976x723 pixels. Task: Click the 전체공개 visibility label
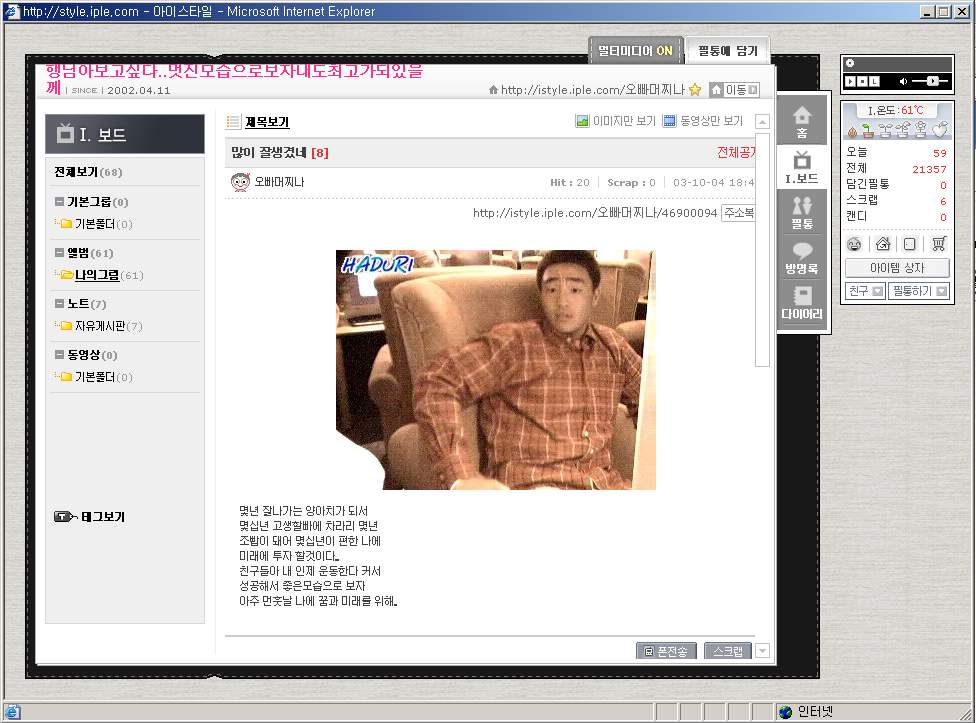pyautogui.click(x=736, y=152)
